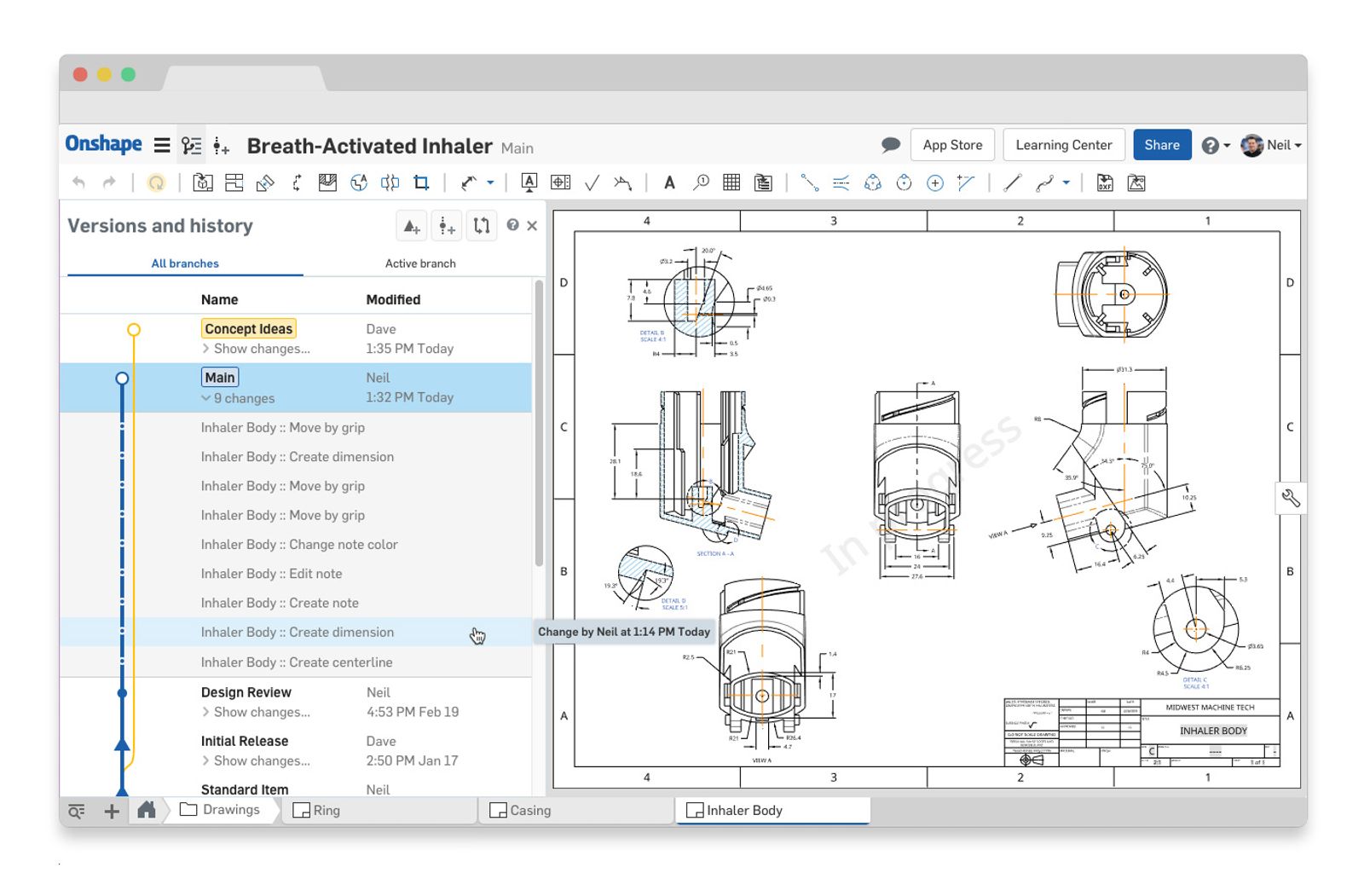Switch to the Active branch tab
1364x896 pixels.
[x=419, y=263]
